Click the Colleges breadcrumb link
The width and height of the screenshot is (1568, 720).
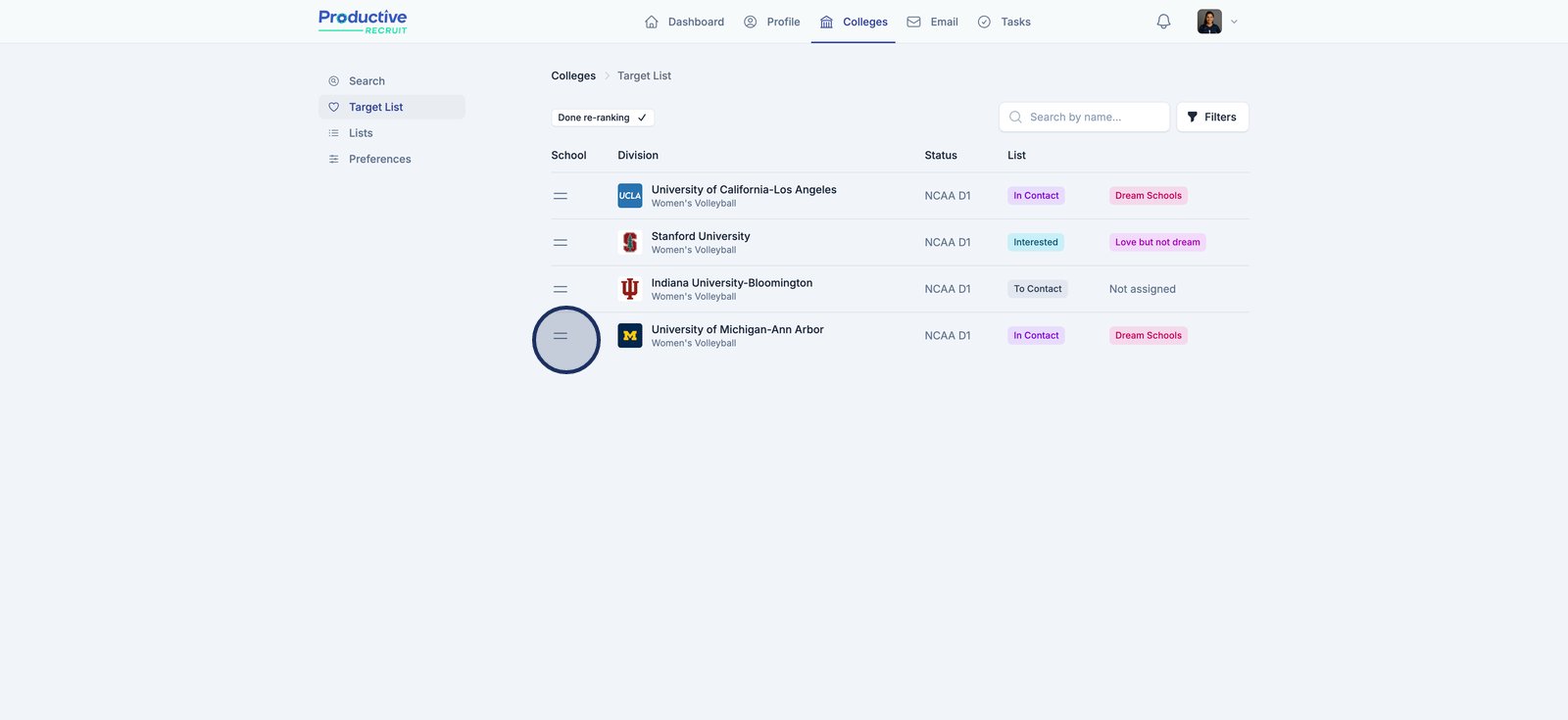[573, 75]
